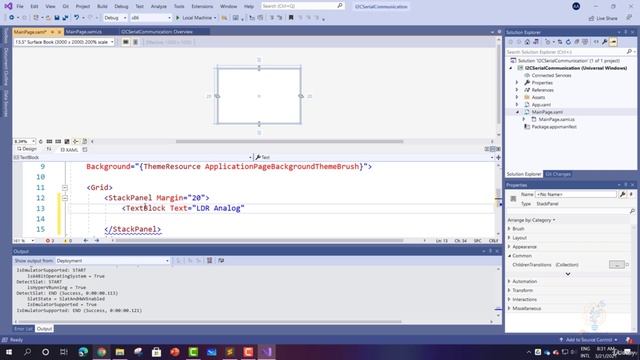Open the designer zoom percentage dropdown
The height and width of the screenshot is (360, 640).
coord(24,142)
